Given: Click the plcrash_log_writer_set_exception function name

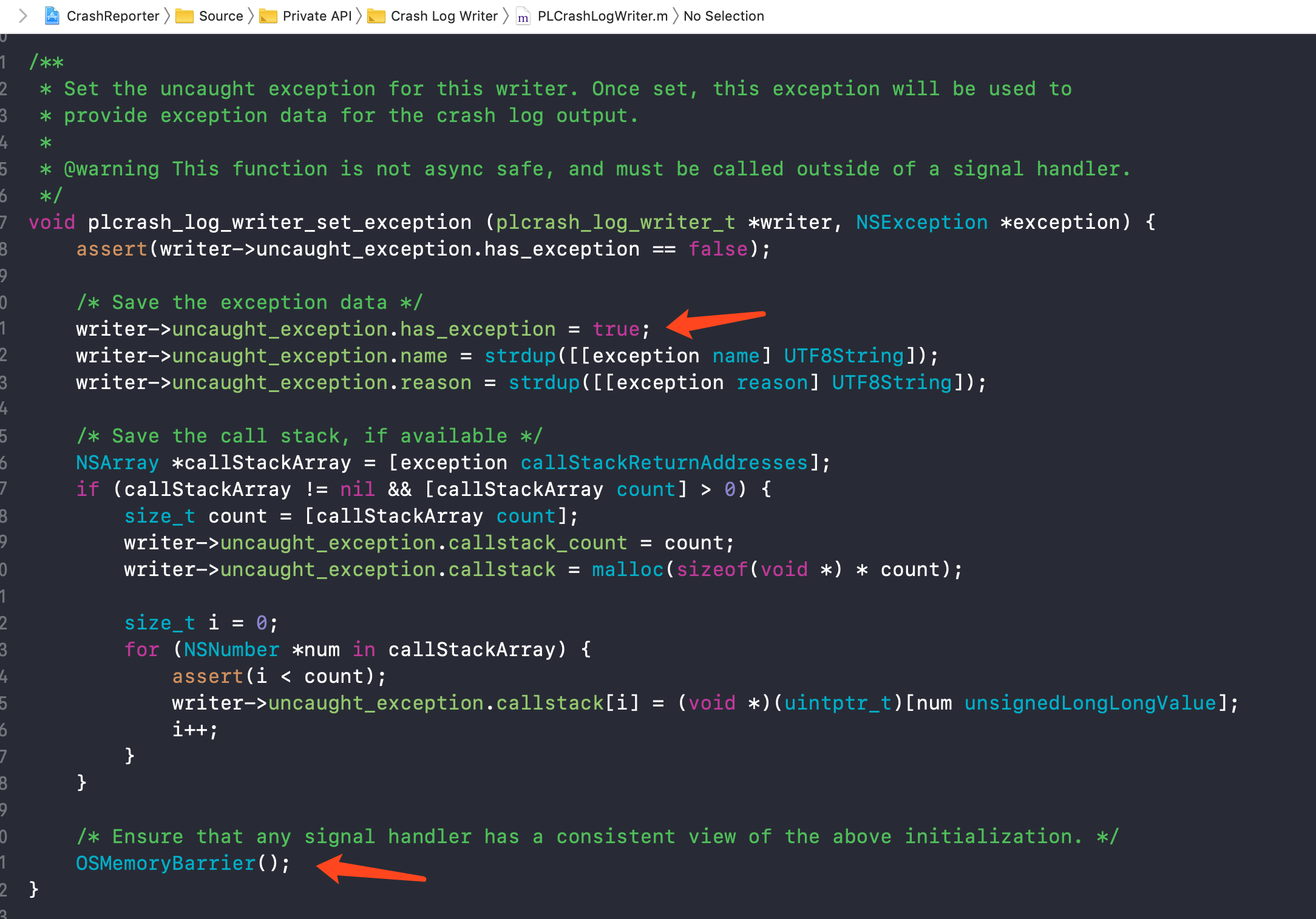Looking at the screenshot, I should [280, 222].
